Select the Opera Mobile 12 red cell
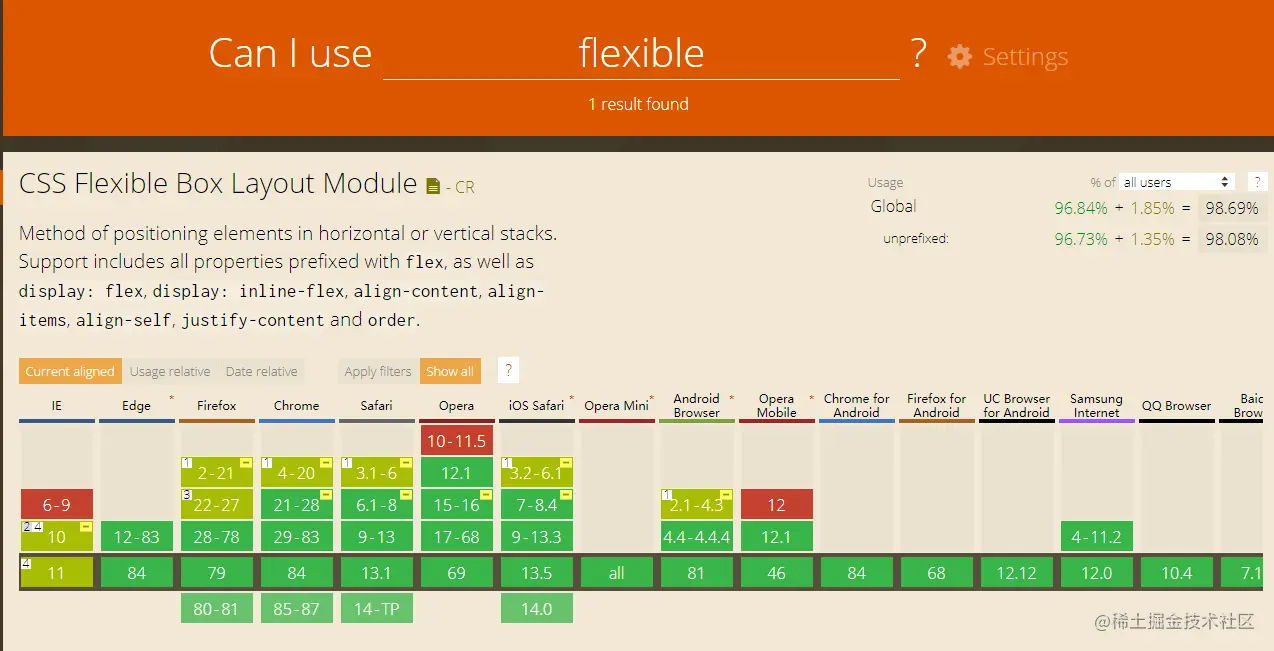Image resolution: width=1274 pixels, height=651 pixels. point(777,504)
